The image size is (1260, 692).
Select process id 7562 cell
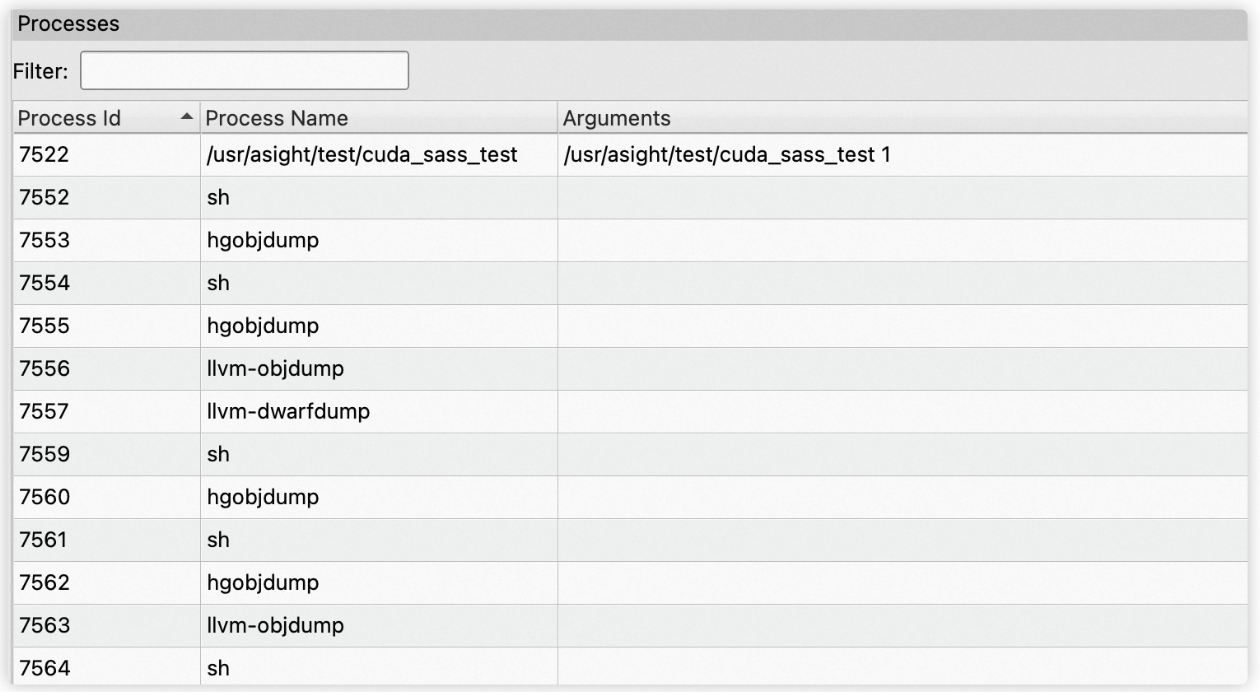click(105, 582)
